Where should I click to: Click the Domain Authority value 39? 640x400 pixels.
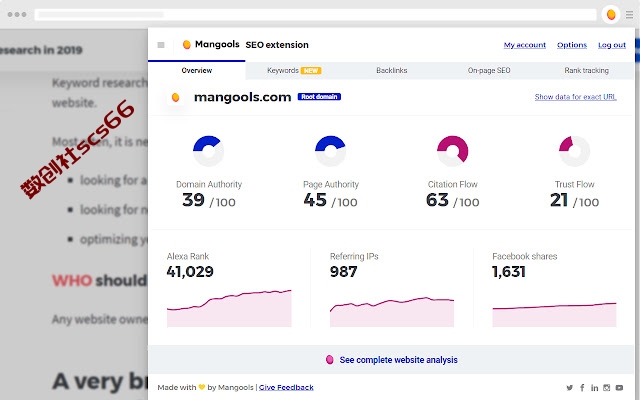click(x=193, y=200)
